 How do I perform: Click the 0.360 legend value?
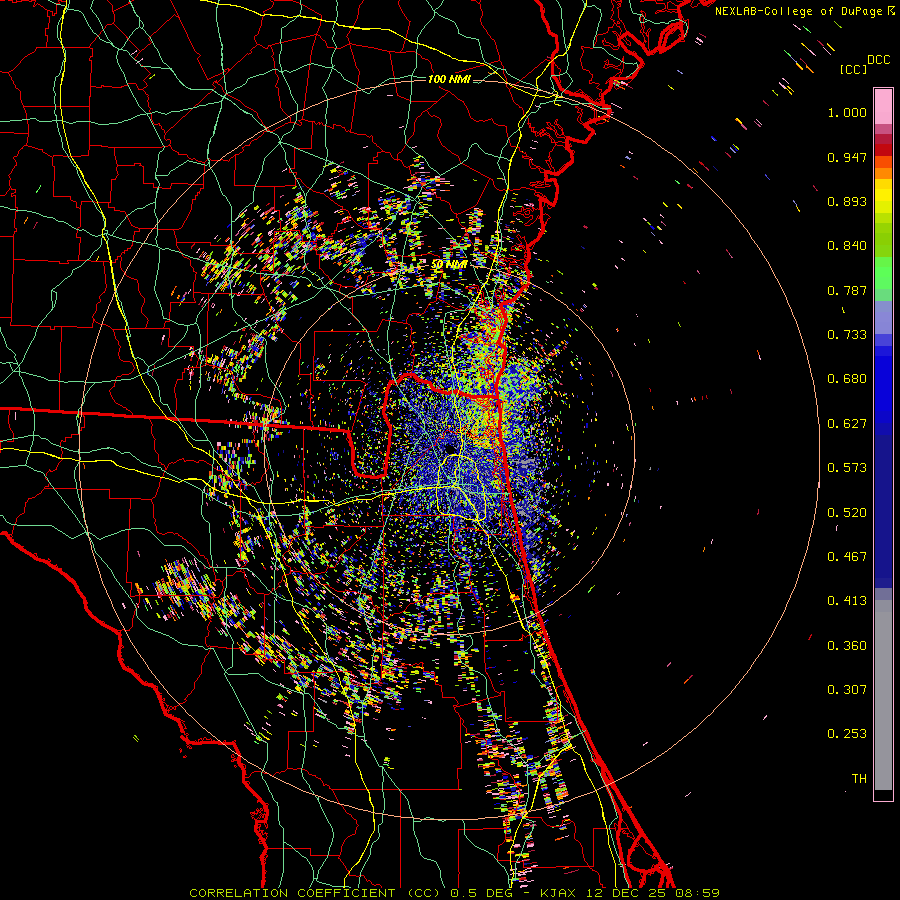tap(847, 646)
